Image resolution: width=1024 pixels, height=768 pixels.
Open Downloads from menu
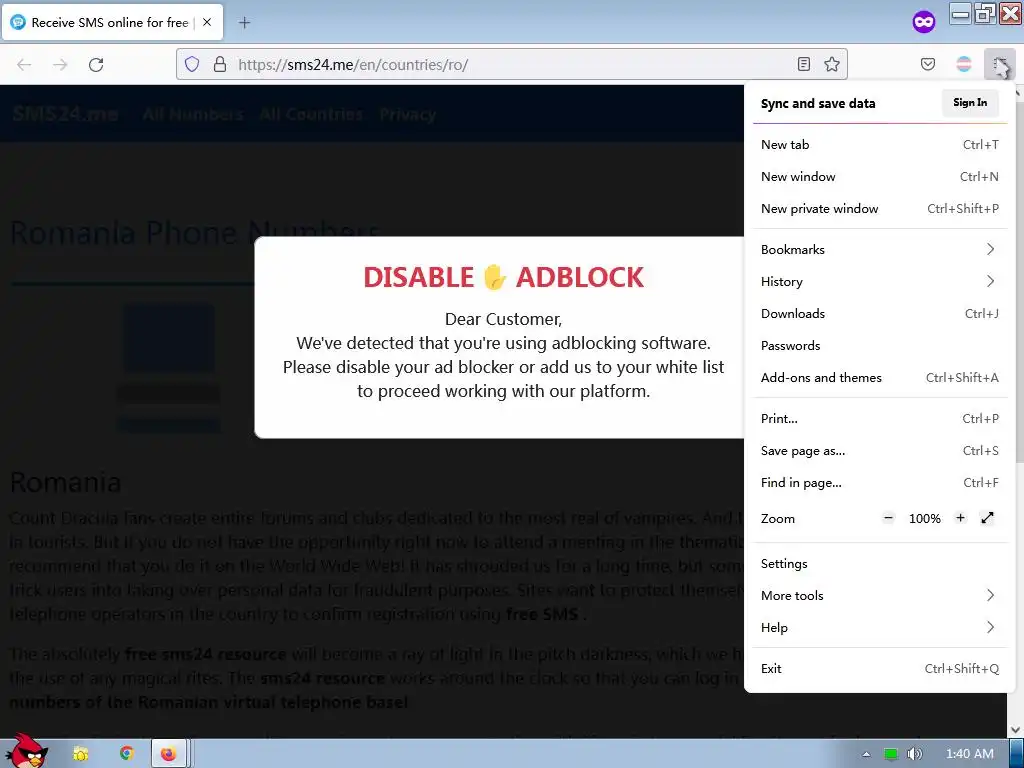coord(880,313)
